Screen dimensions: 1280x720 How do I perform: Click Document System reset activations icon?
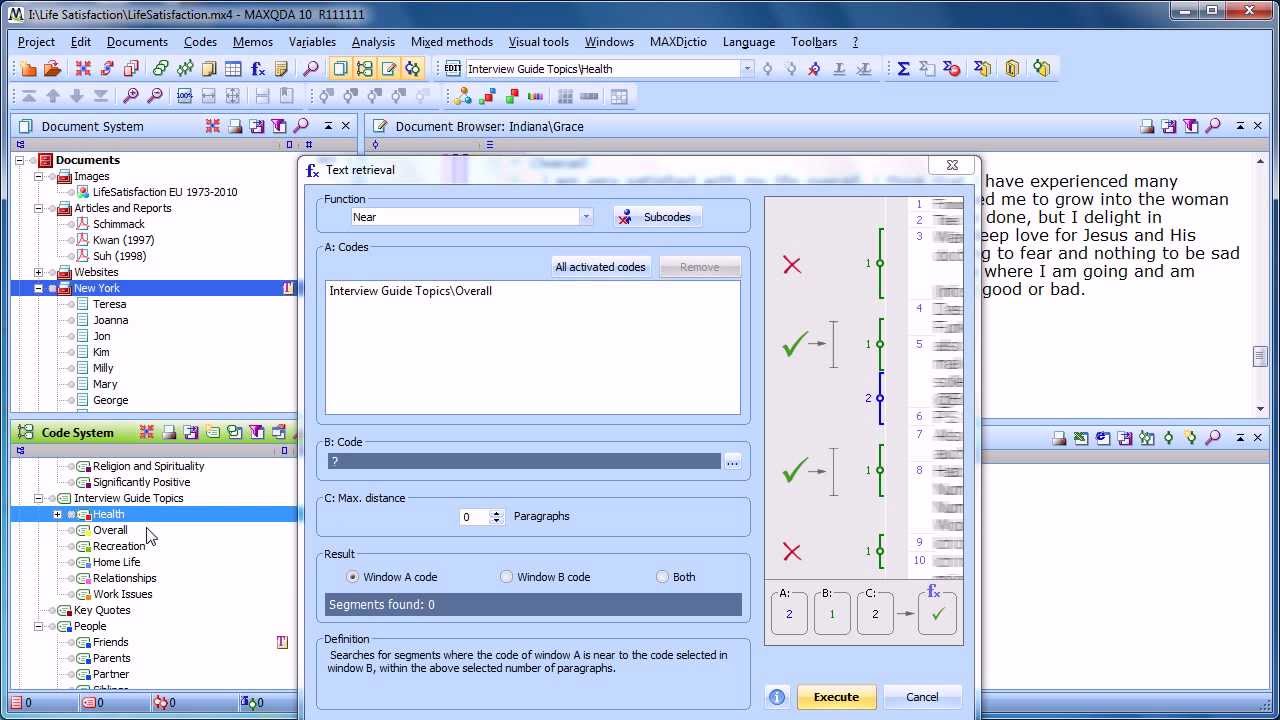213,126
